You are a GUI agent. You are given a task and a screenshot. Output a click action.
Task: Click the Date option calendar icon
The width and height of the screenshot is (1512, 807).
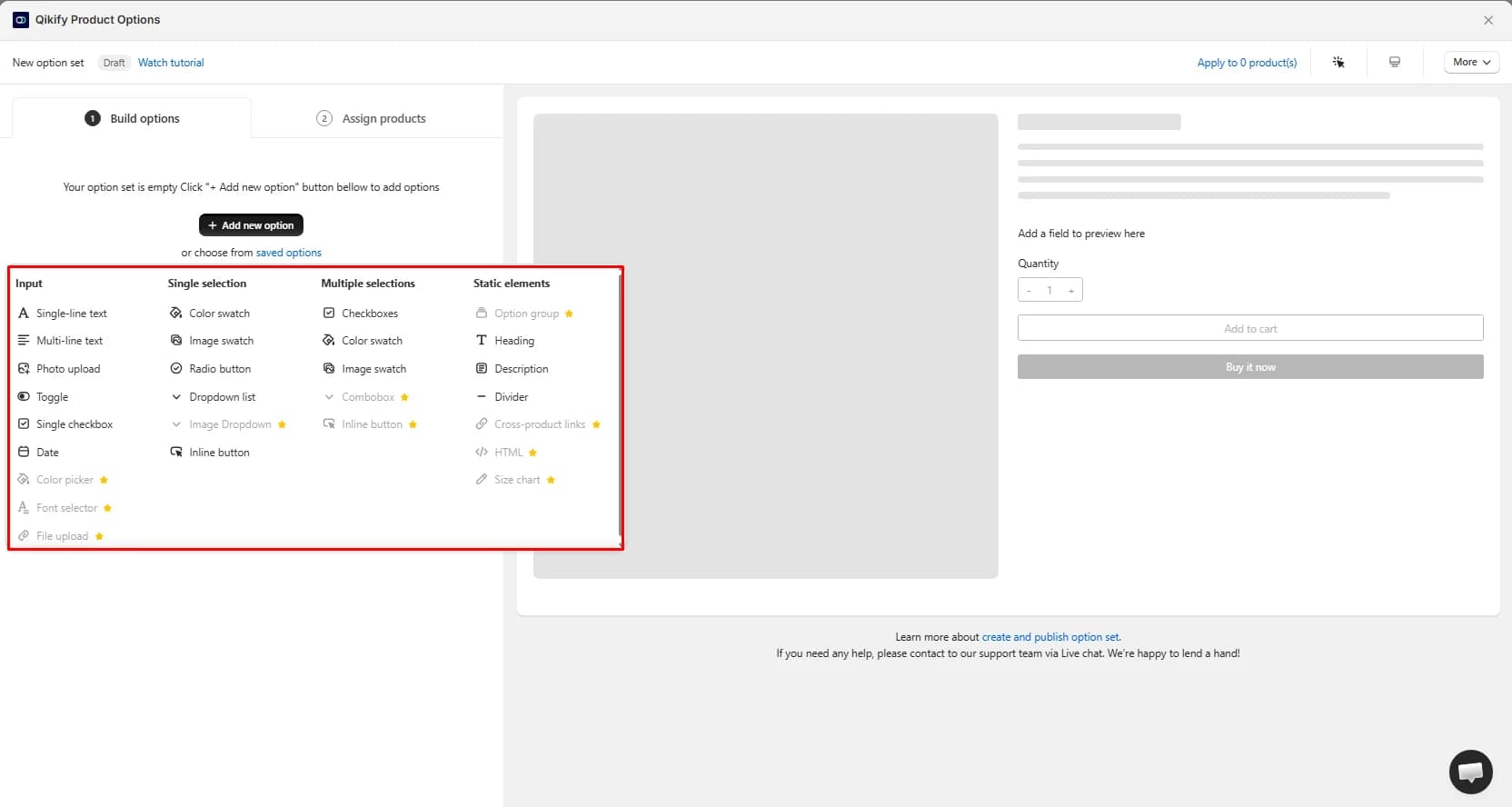tap(24, 453)
